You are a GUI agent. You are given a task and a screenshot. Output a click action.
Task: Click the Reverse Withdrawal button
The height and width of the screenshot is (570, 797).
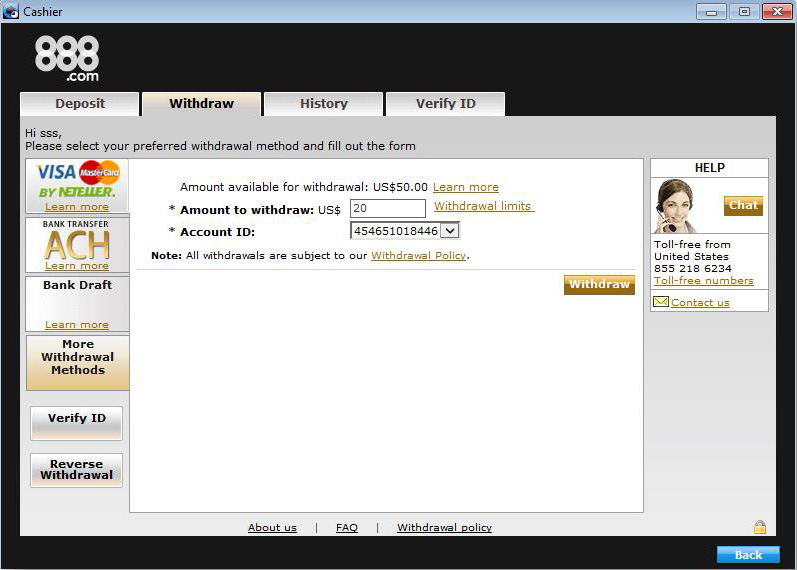coord(76,470)
